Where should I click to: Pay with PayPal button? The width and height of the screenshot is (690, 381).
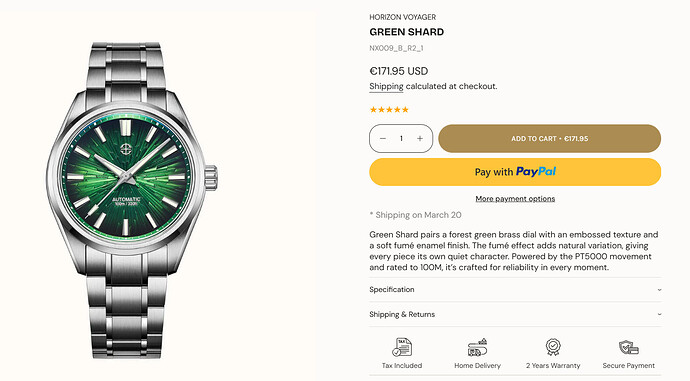pyautogui.click(x=515, y=172)
